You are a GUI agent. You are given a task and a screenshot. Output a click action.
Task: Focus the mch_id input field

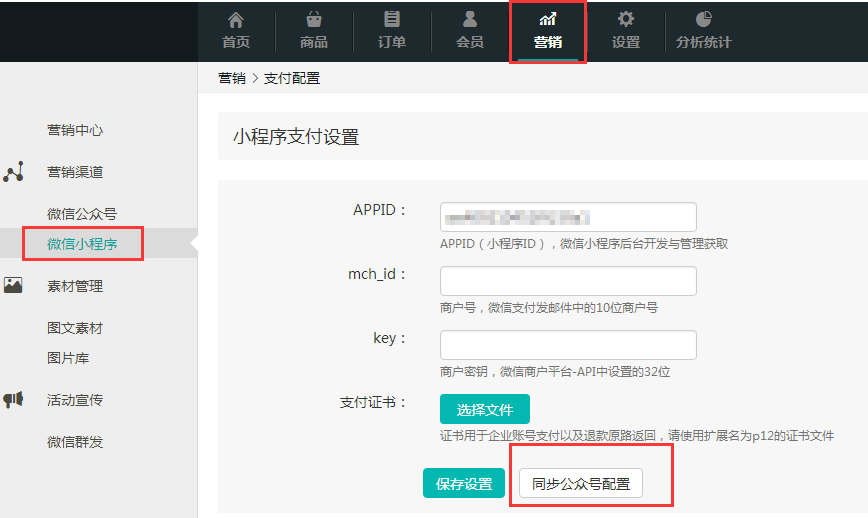[568, 281]
